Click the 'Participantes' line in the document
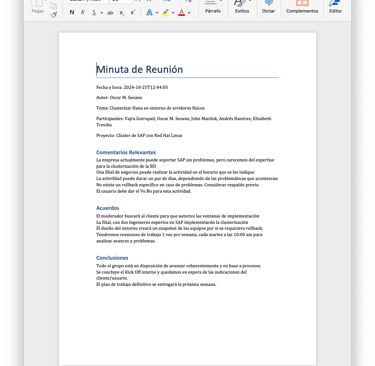The image size is (375, 366). click(184, 122)
